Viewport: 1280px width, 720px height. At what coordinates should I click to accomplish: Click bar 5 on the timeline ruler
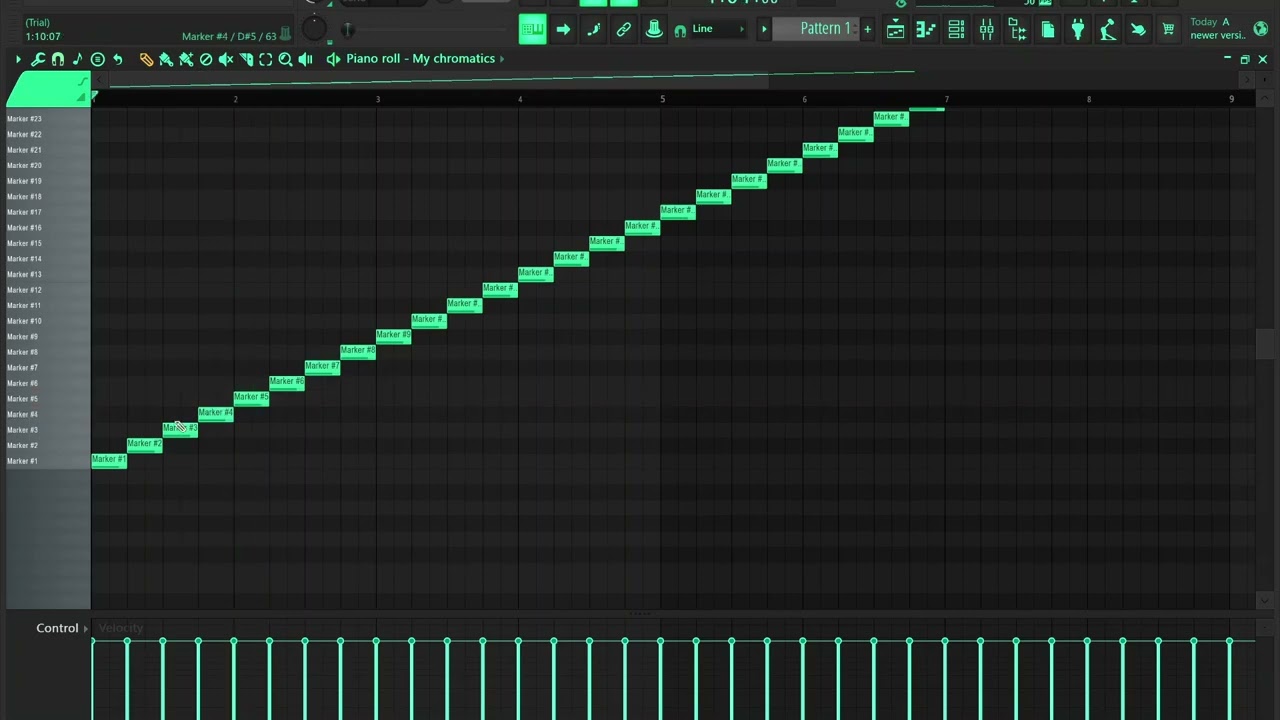662,99
